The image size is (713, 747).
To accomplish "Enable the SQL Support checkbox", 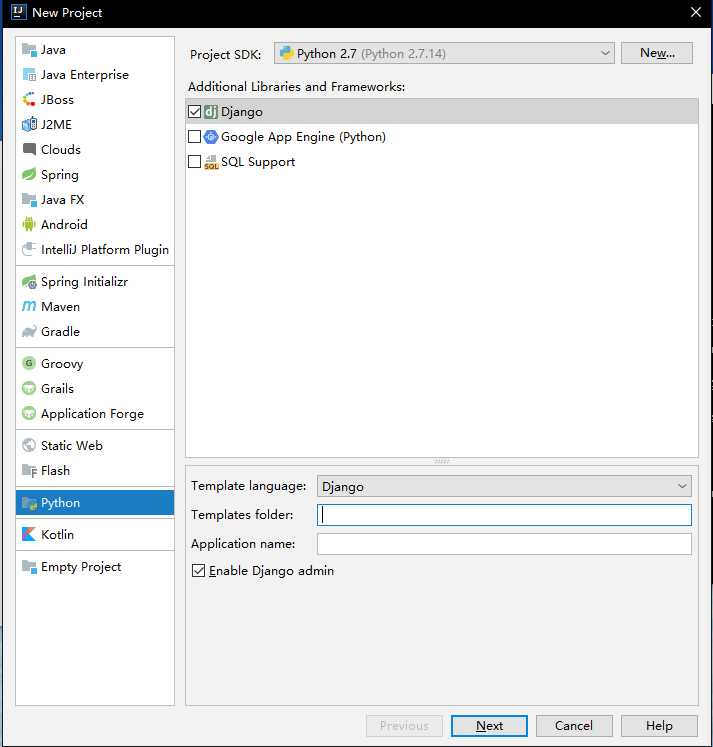I will 194,162.
